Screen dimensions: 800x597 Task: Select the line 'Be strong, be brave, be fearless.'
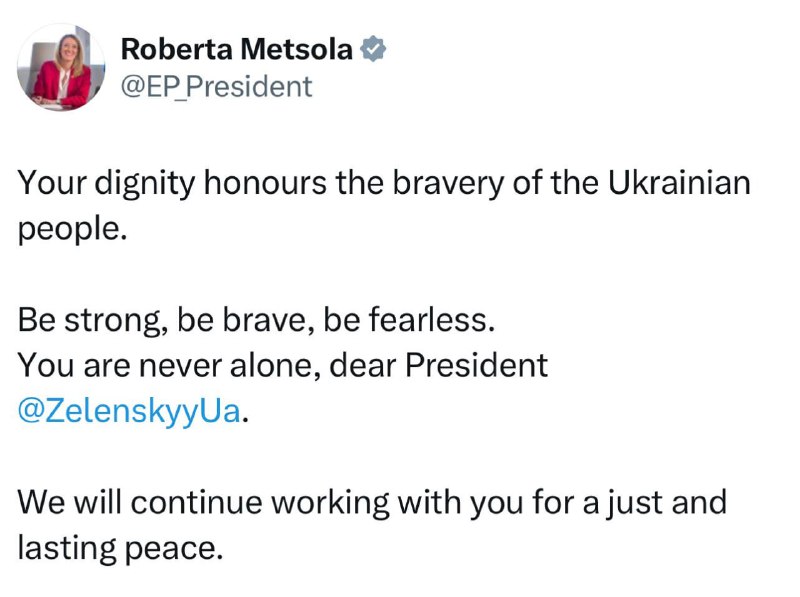(x=256, y=321)
